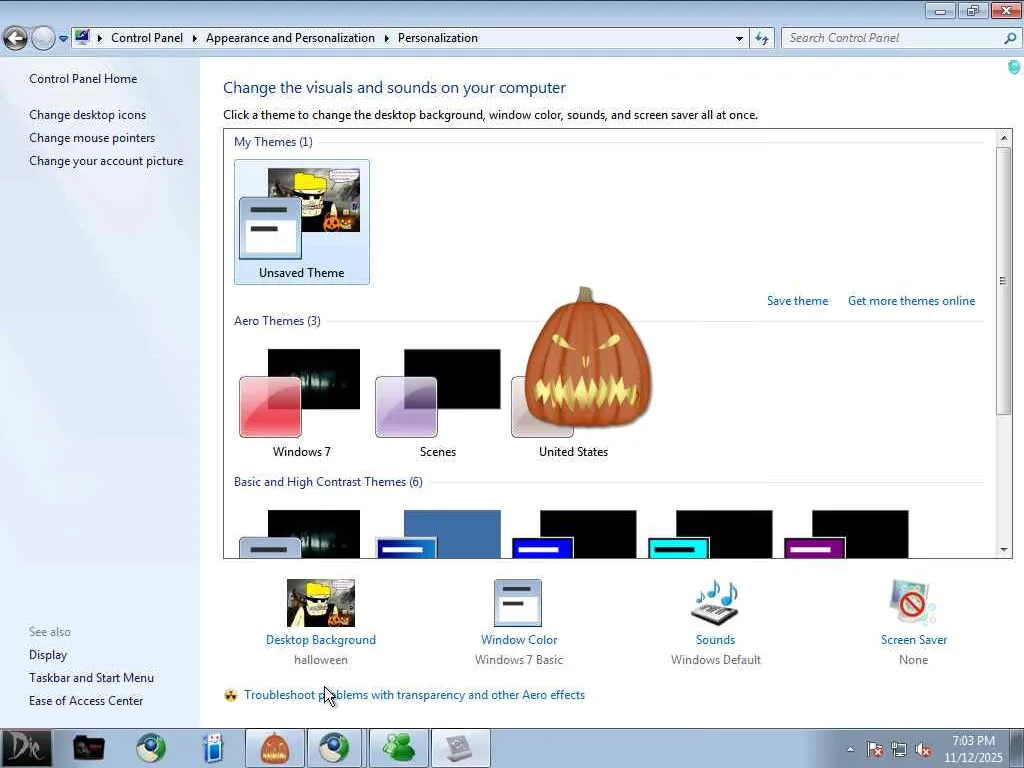This screenshot has width=1024, height=768.
Task: Select Personalization breadcrumb
Action: [x=438, y=38]
